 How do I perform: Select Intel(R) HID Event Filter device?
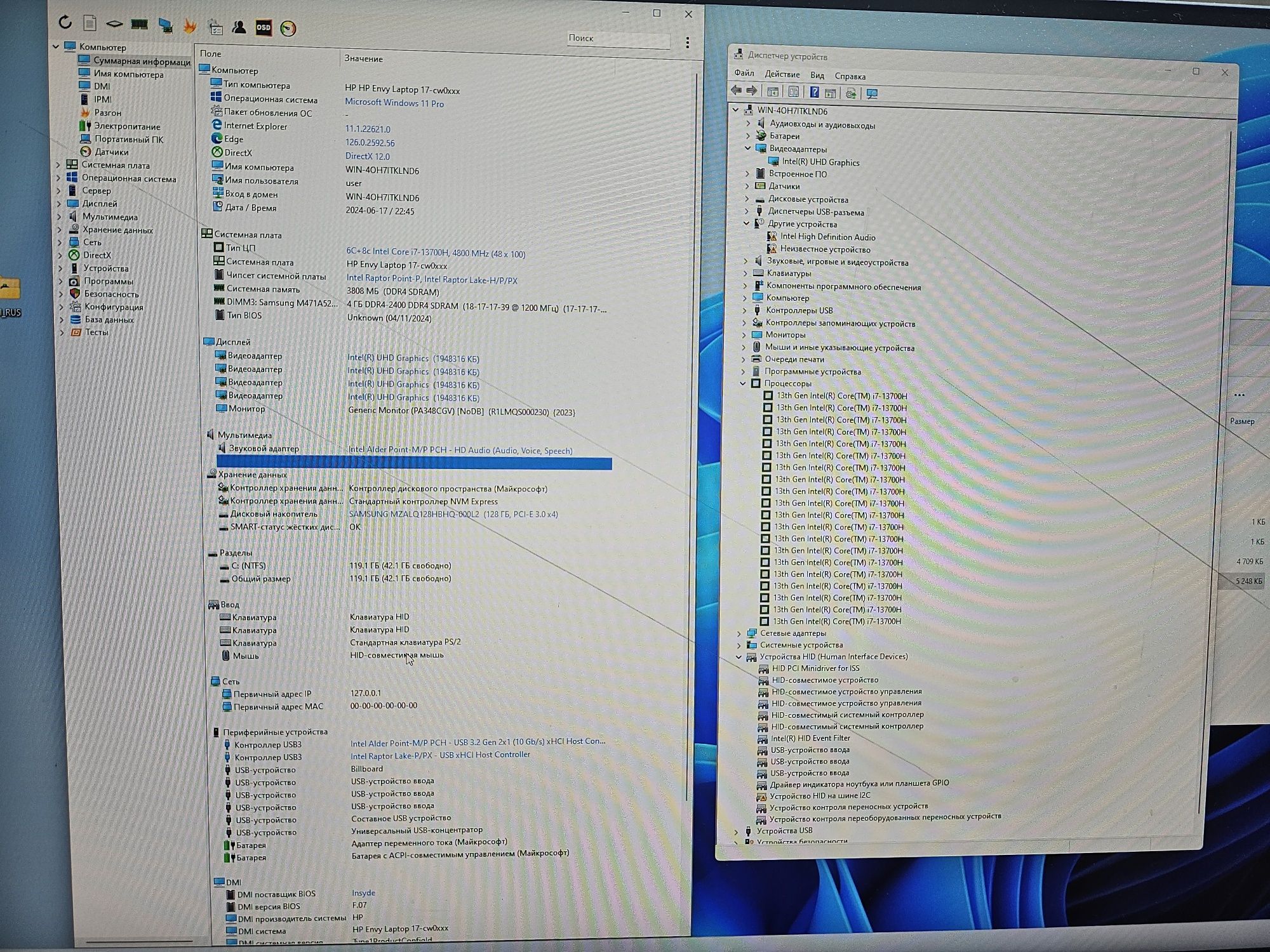(810, 738)
